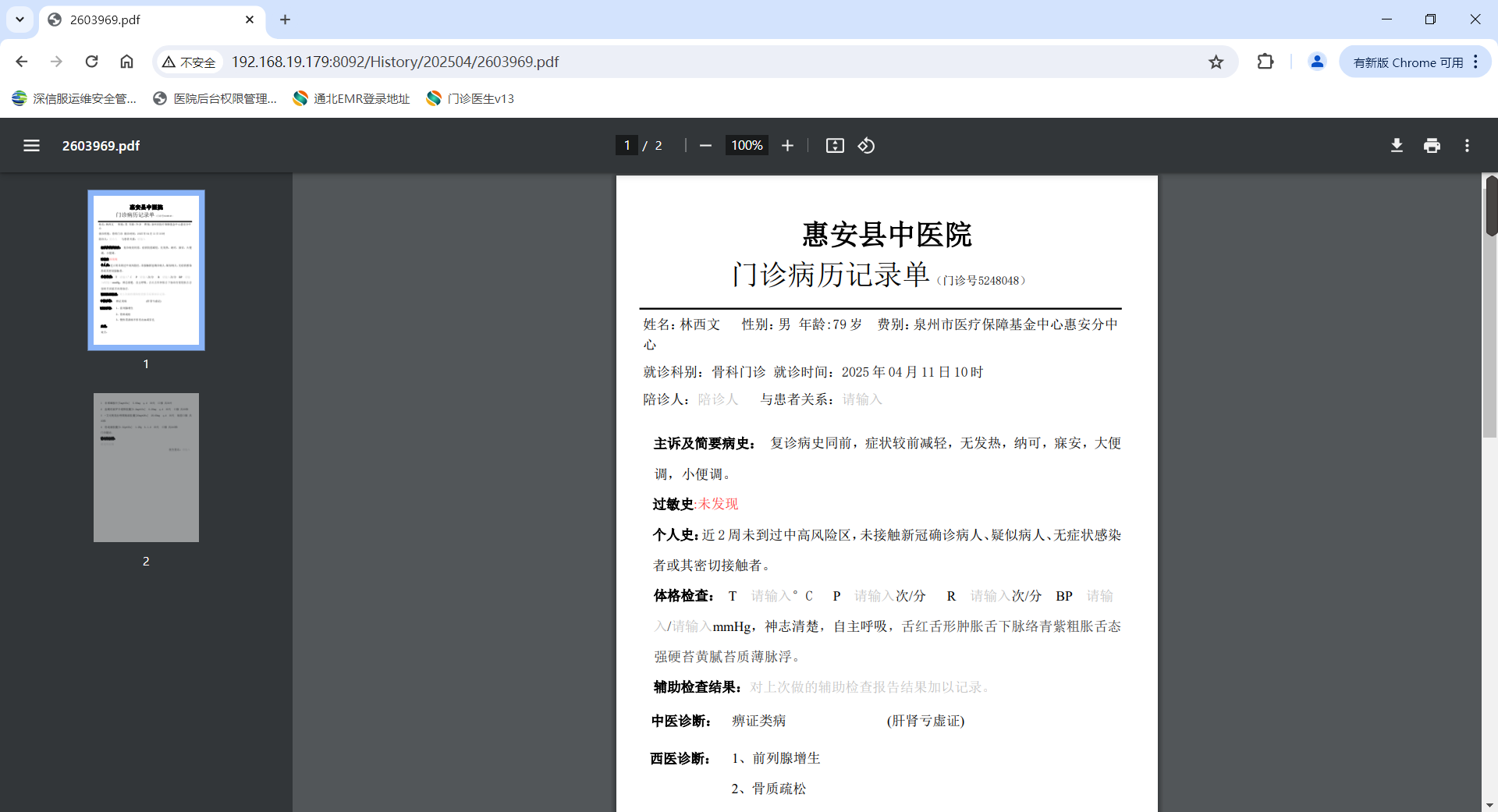Print the PDF document
Screen dimensions: 1498x812
pyautogui.click(x=1432, y=146)
